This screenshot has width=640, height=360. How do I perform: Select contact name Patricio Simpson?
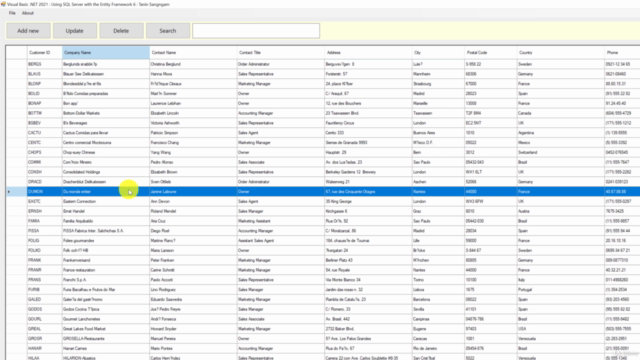click(x=193, y=133)
